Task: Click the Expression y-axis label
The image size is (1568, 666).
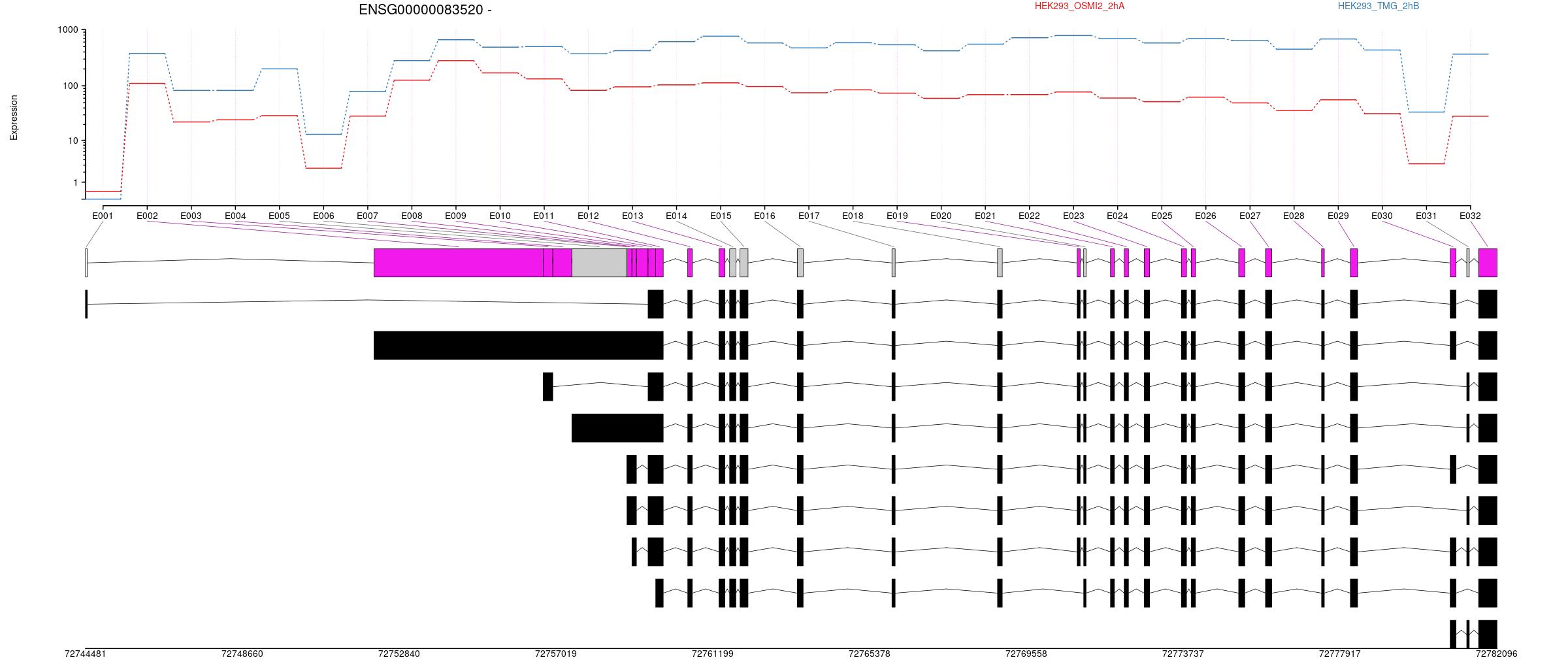Action: 14,118
